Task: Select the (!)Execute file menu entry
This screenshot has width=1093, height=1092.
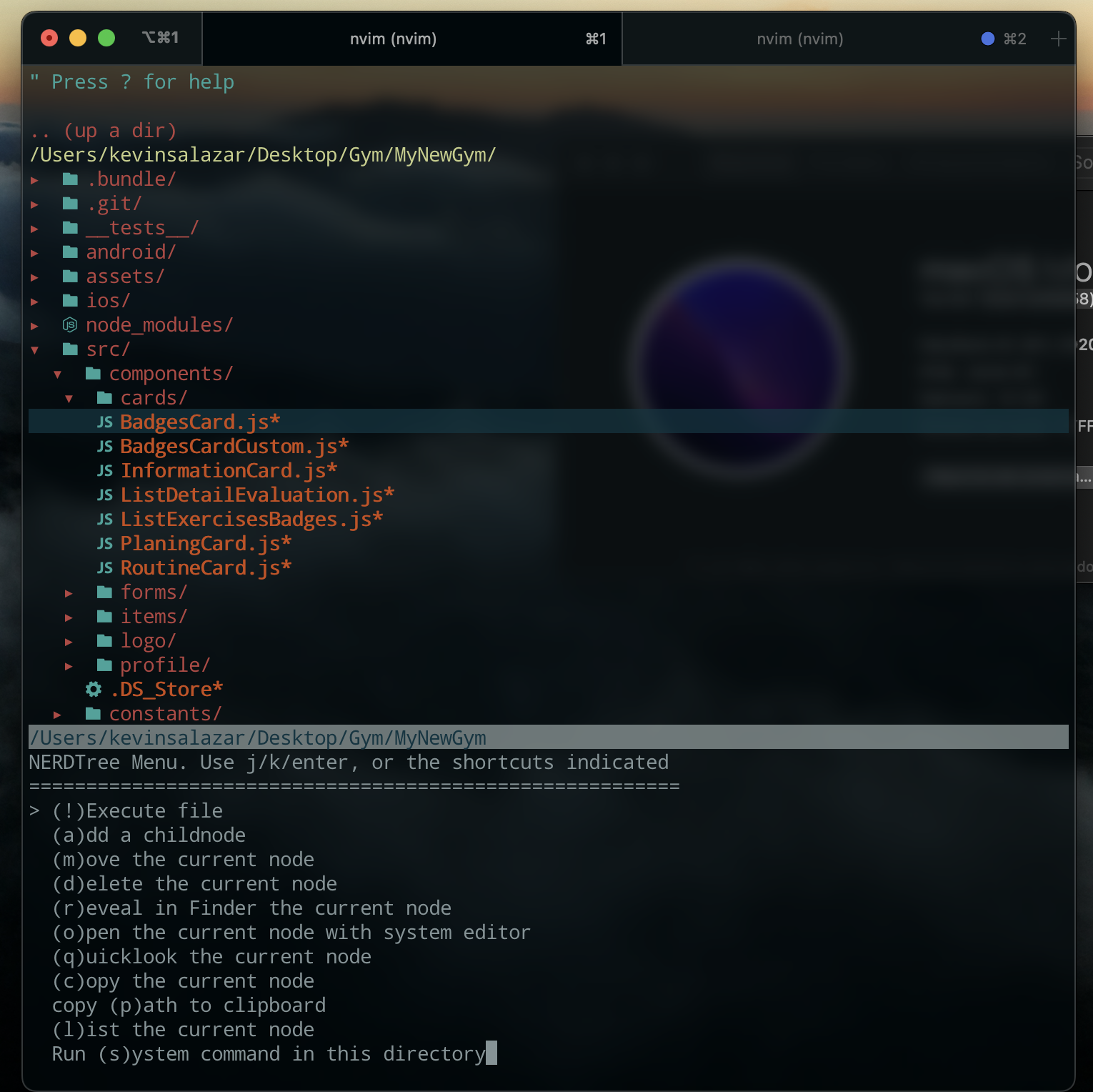Action: (137, 811)
